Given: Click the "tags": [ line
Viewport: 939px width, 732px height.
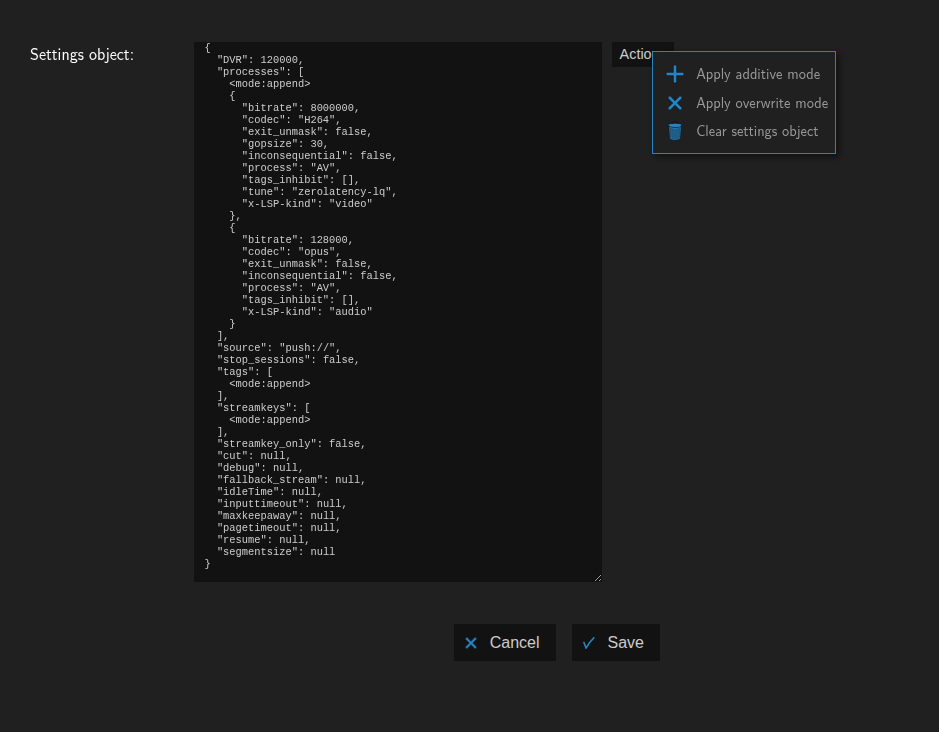Looking at the screenshot, I should 245,371.
